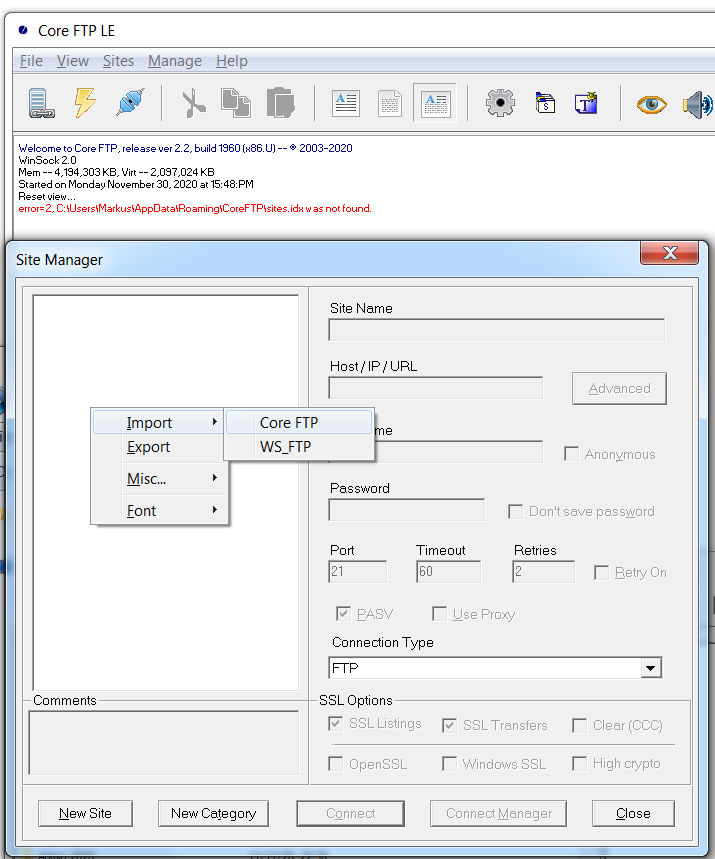Click the Password field
715x859 pixels.
[x=407, y=510]
